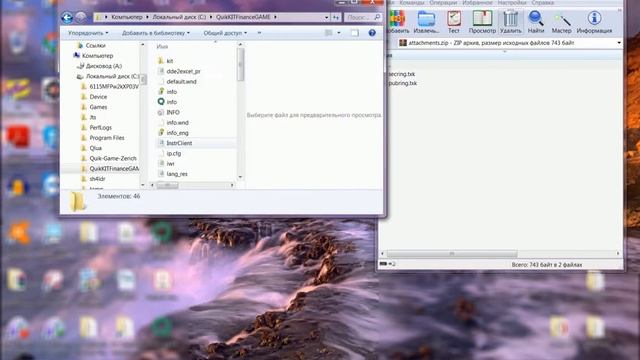Open WinRAR's Настройки menu
The height and width of the screenshot is (360, 640).
tap(511, 2)
